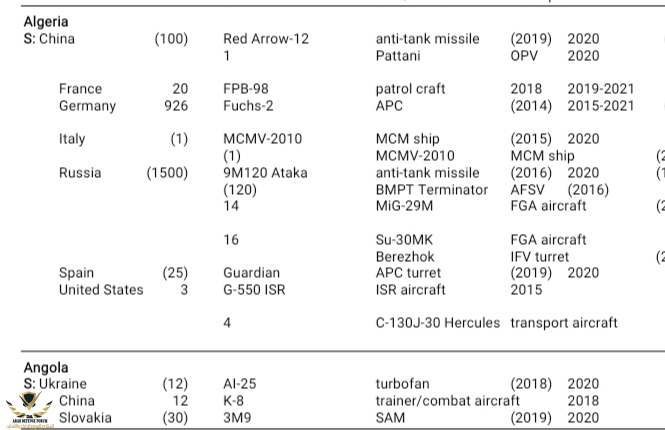The height and width of the screenshot is (430, 665).
Task: Select the Angola country heading
Action: coord(45,368)
